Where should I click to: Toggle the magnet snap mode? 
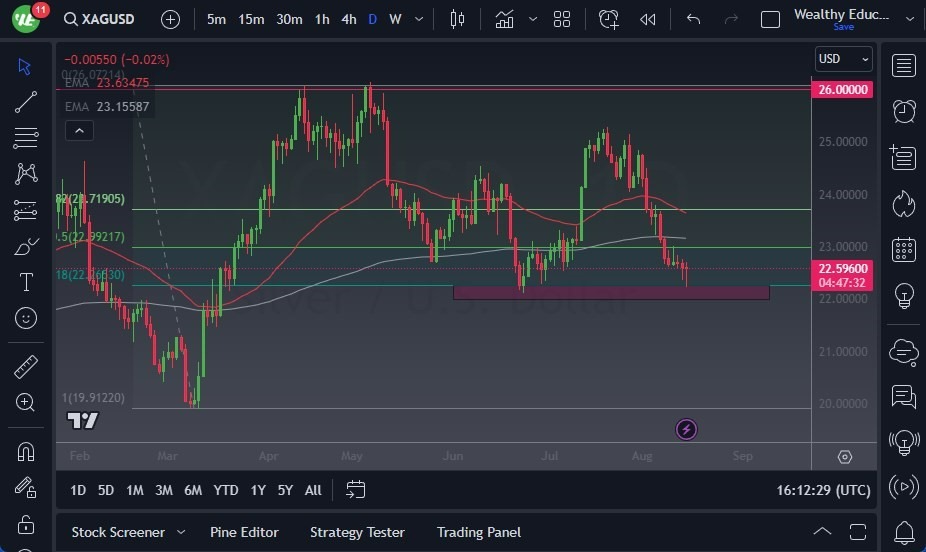click(26, 451)
